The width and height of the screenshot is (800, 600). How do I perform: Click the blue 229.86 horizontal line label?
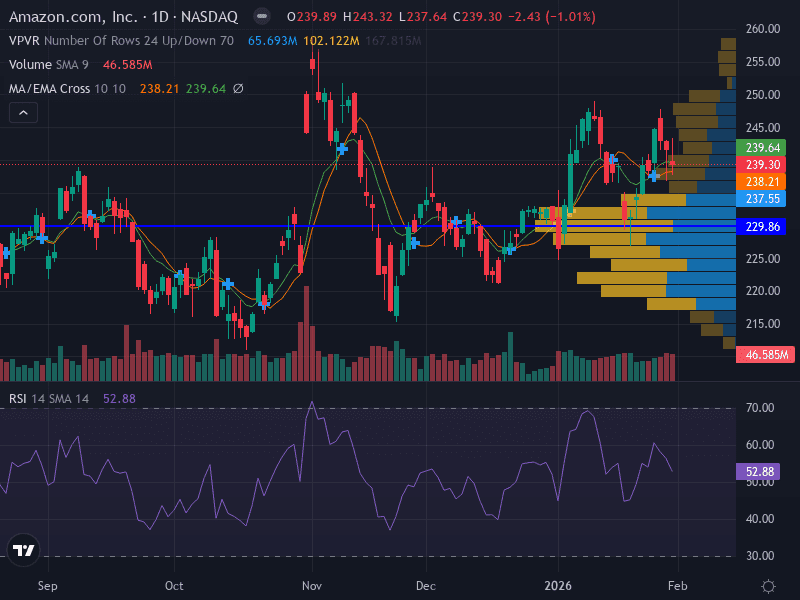click(x=762, y=227)
